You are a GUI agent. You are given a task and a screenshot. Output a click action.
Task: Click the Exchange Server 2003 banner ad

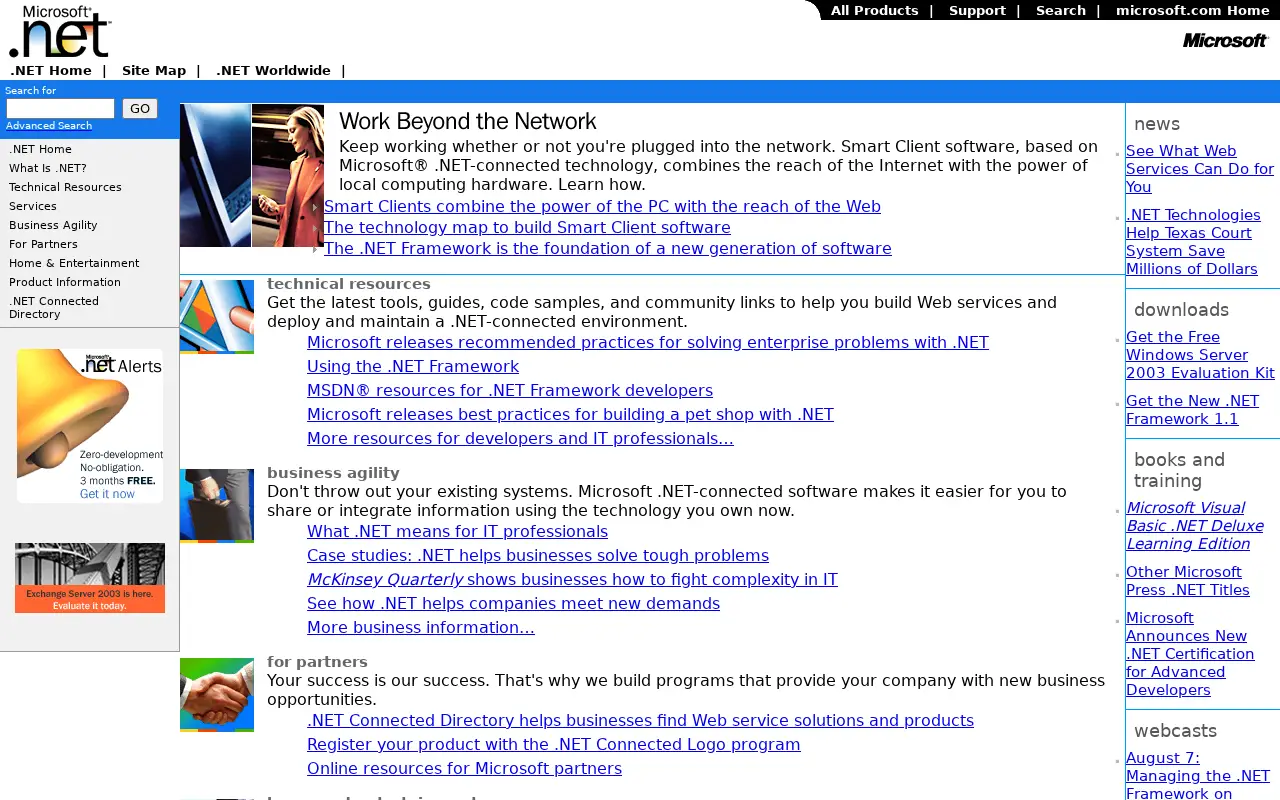coord(90,578)
